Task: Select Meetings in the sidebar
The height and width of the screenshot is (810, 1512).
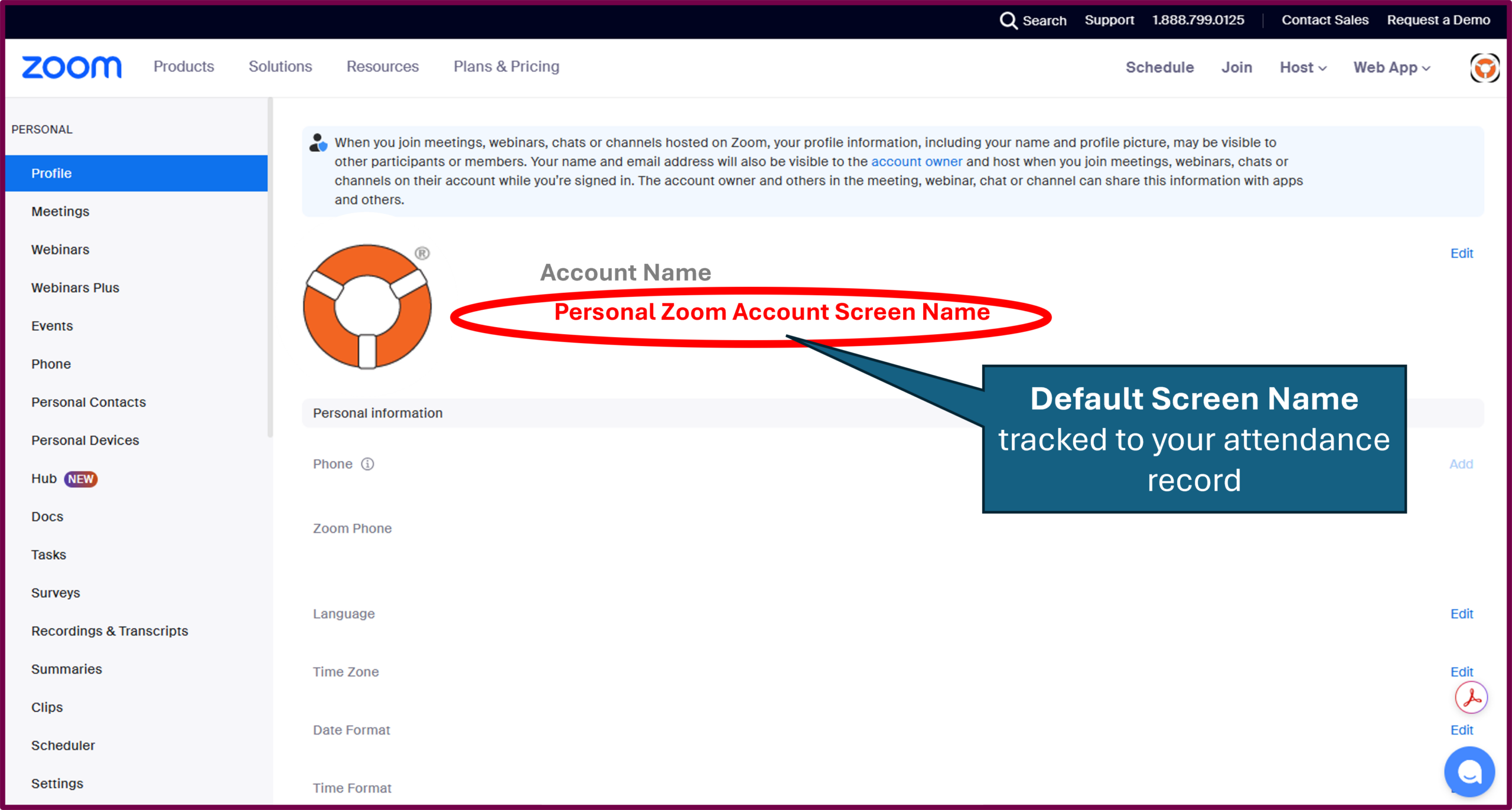Action: tap(60, 211)
